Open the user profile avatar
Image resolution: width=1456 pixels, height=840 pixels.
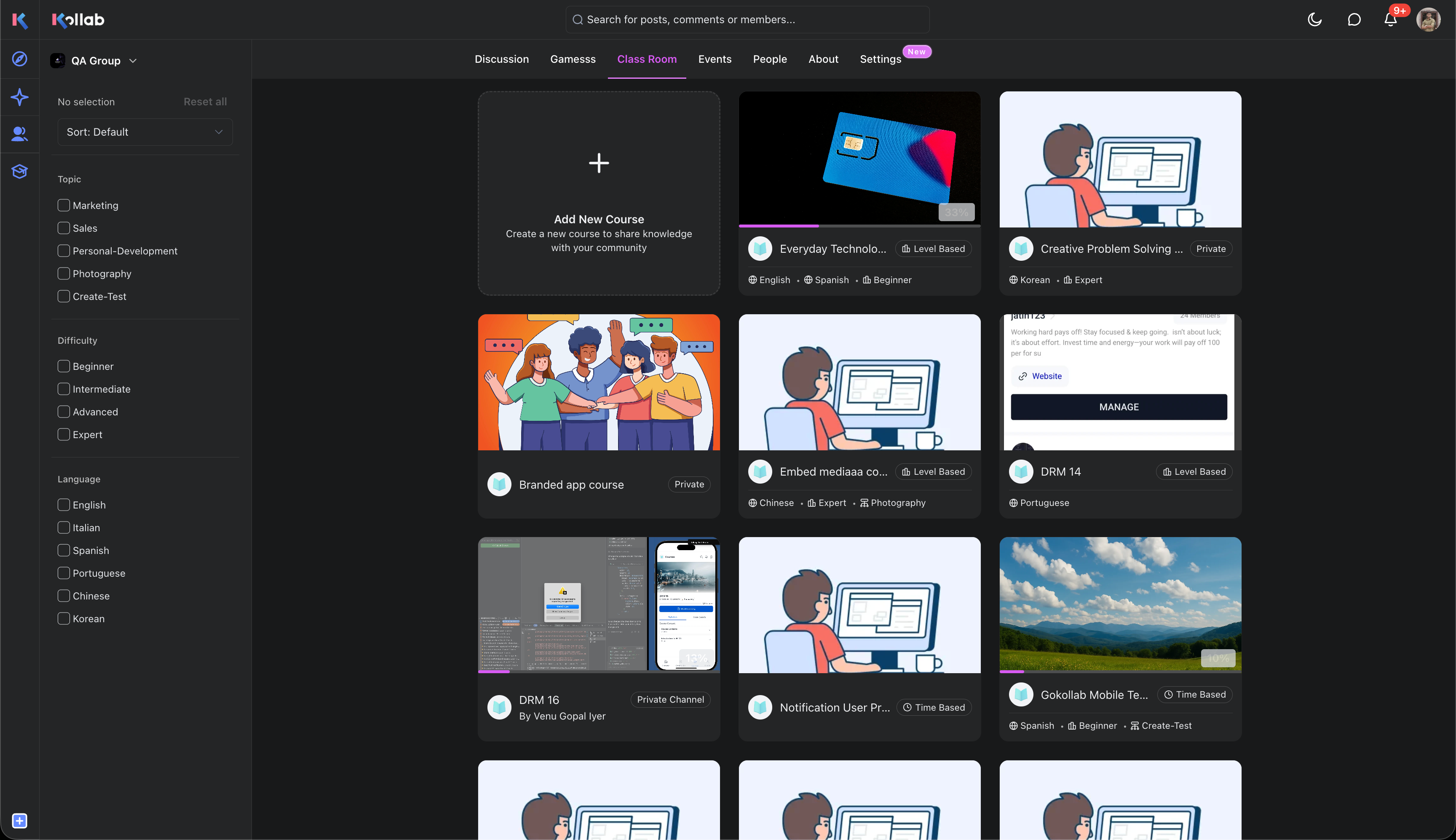(1428, 20)
